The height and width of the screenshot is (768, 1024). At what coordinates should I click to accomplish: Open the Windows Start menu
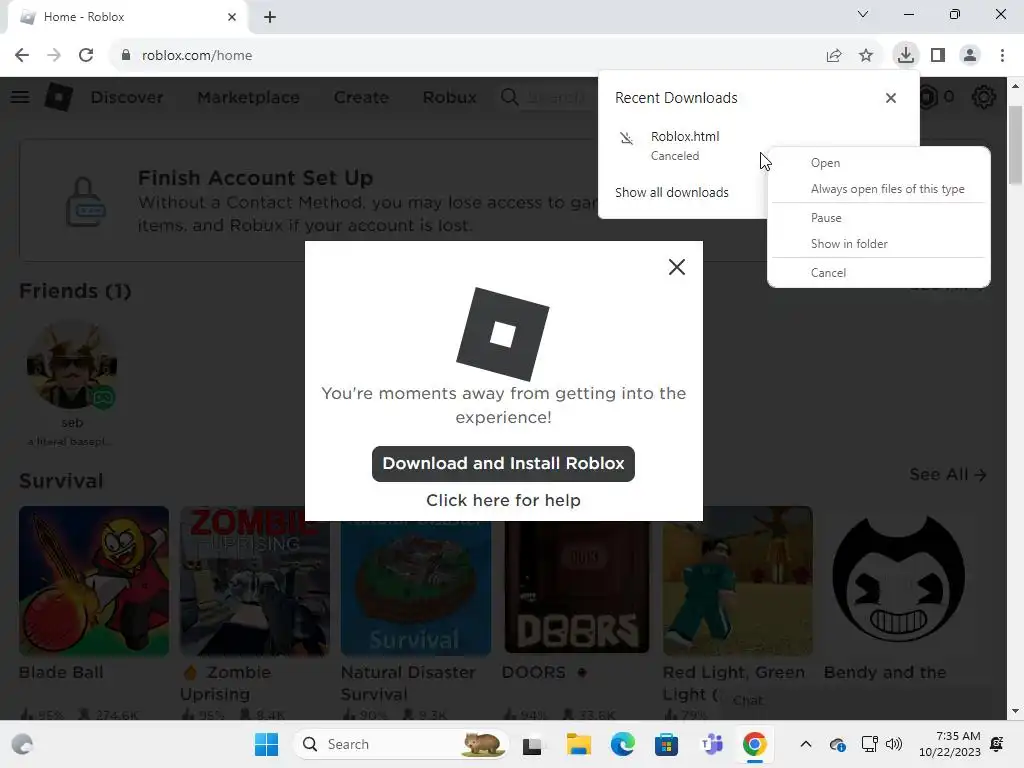click(x=266, y=744)
